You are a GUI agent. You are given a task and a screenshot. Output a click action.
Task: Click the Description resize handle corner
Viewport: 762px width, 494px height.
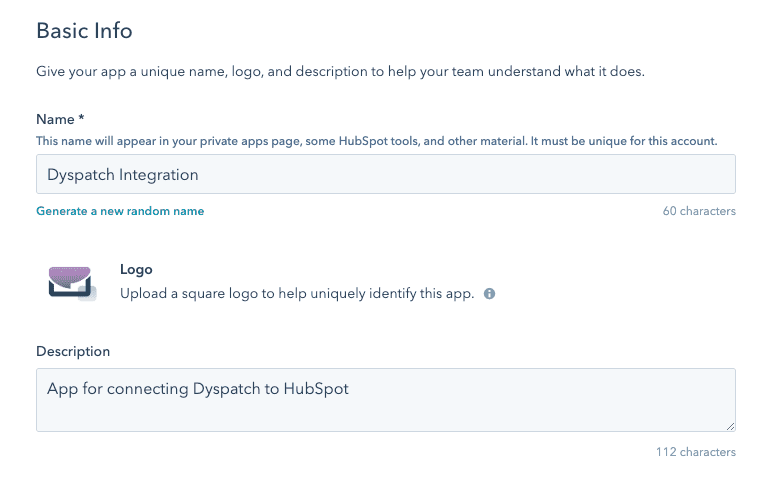(730, 426)
